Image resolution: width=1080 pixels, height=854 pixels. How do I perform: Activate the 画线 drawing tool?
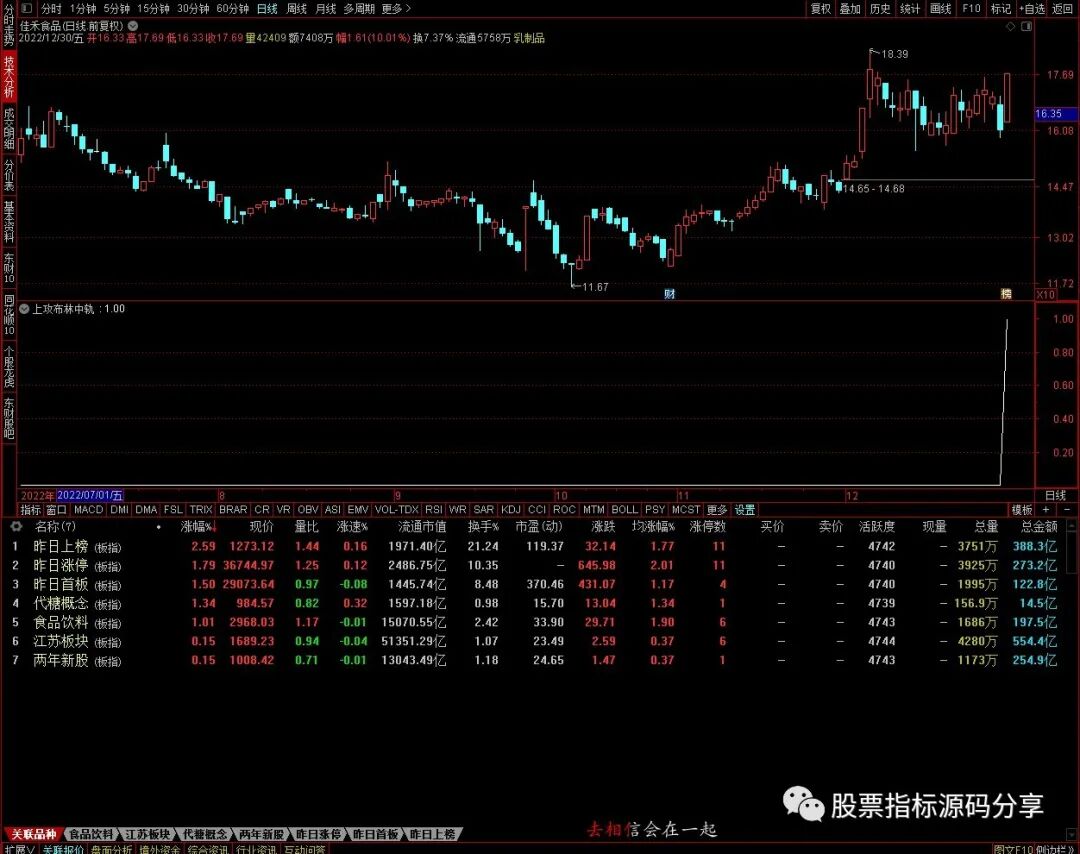(x=940, y=8)
